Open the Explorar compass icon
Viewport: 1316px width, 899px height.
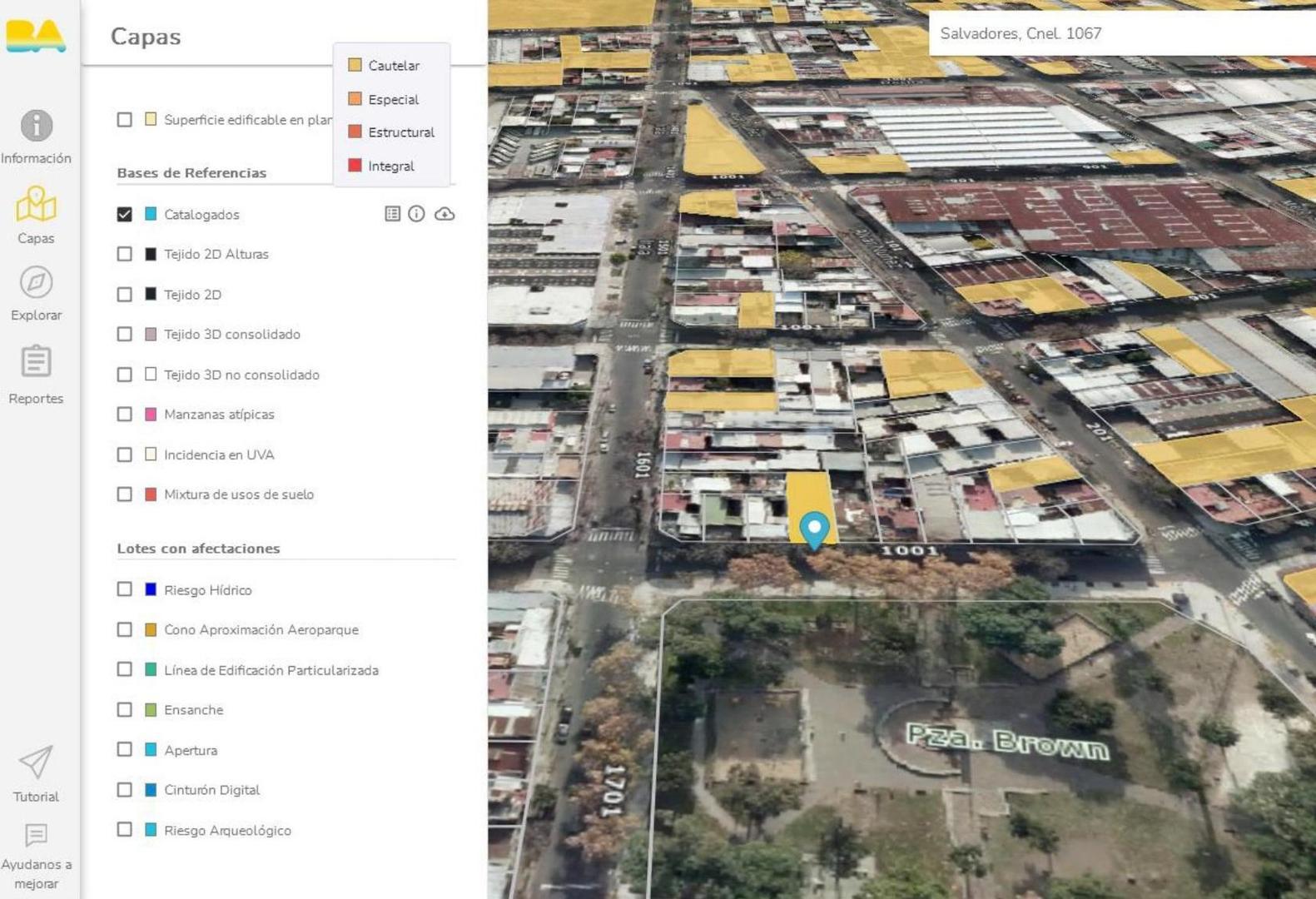[36, 283]
